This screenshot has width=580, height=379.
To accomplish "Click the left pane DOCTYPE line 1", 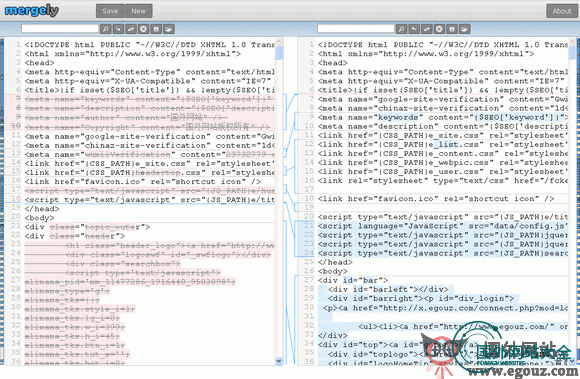I will 149,45.
